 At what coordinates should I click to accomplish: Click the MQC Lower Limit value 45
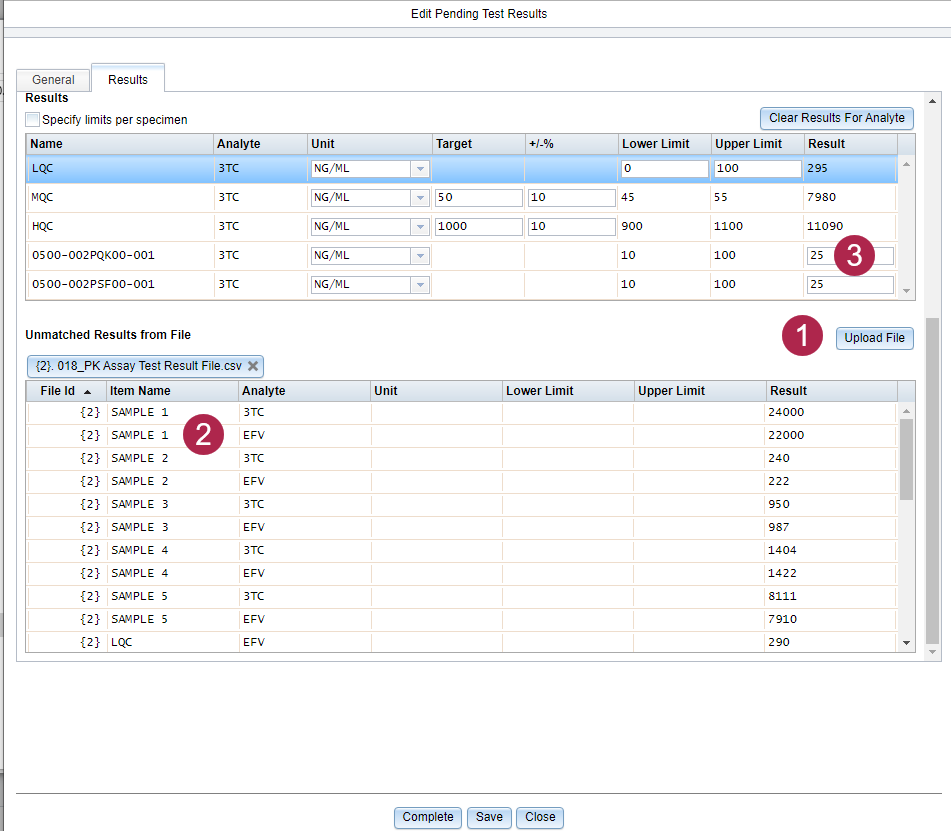point(628,197)
